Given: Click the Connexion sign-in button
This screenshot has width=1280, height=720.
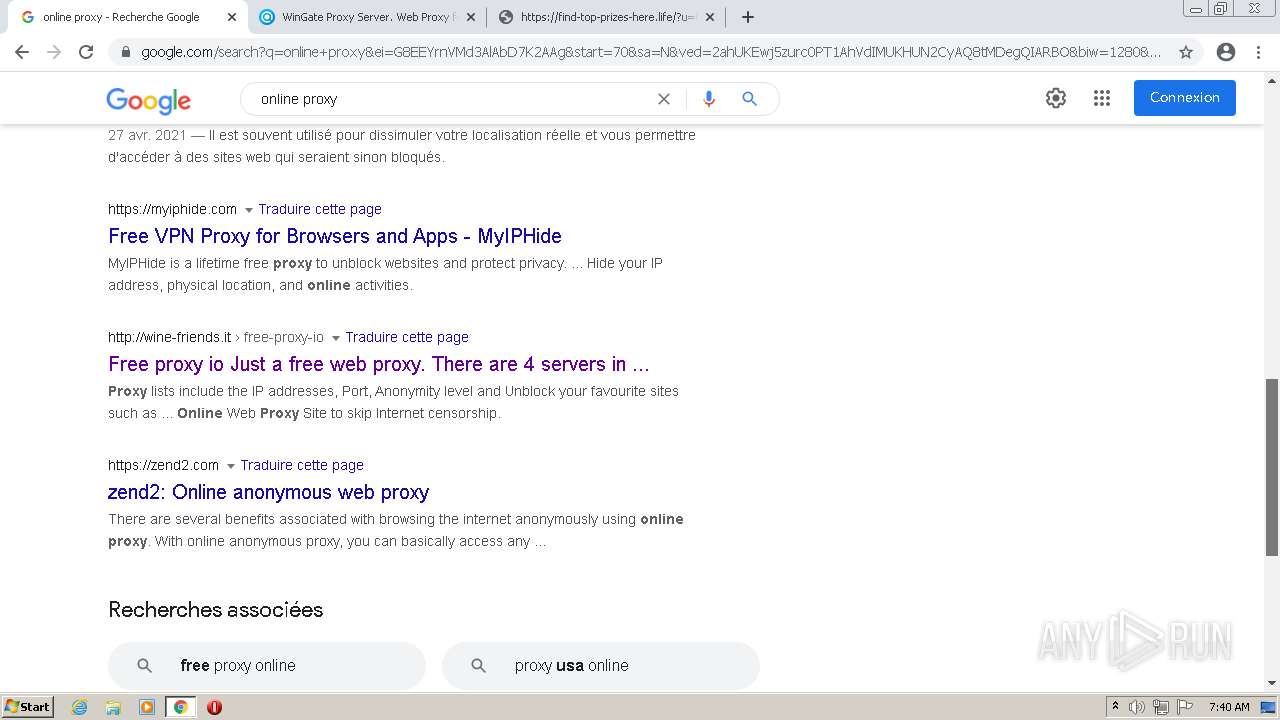Looking at the screenshot, I should click(x=1184, y=98).
